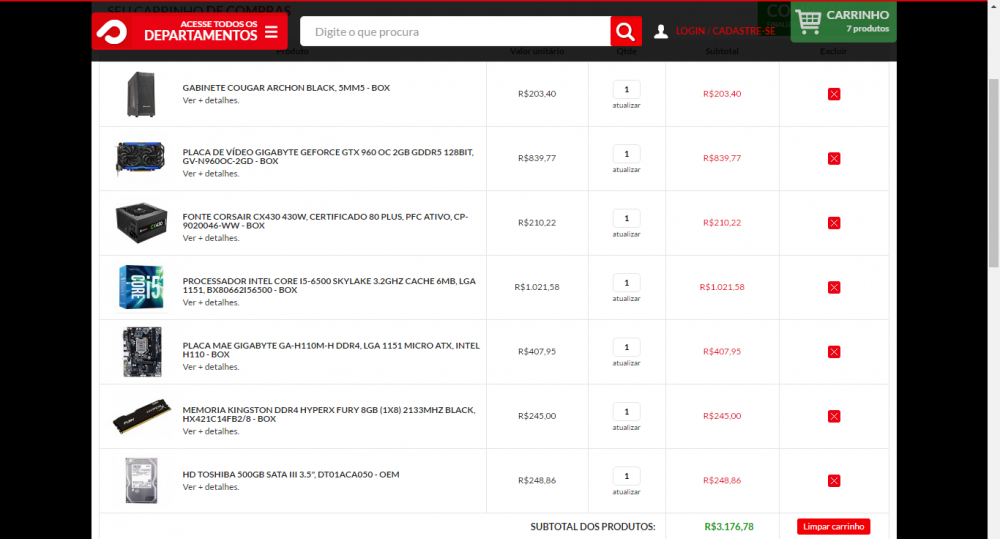Remove the Corsair CX430 power supply
This screenshot has width=1000, height=539.
(x=834, y=223)
